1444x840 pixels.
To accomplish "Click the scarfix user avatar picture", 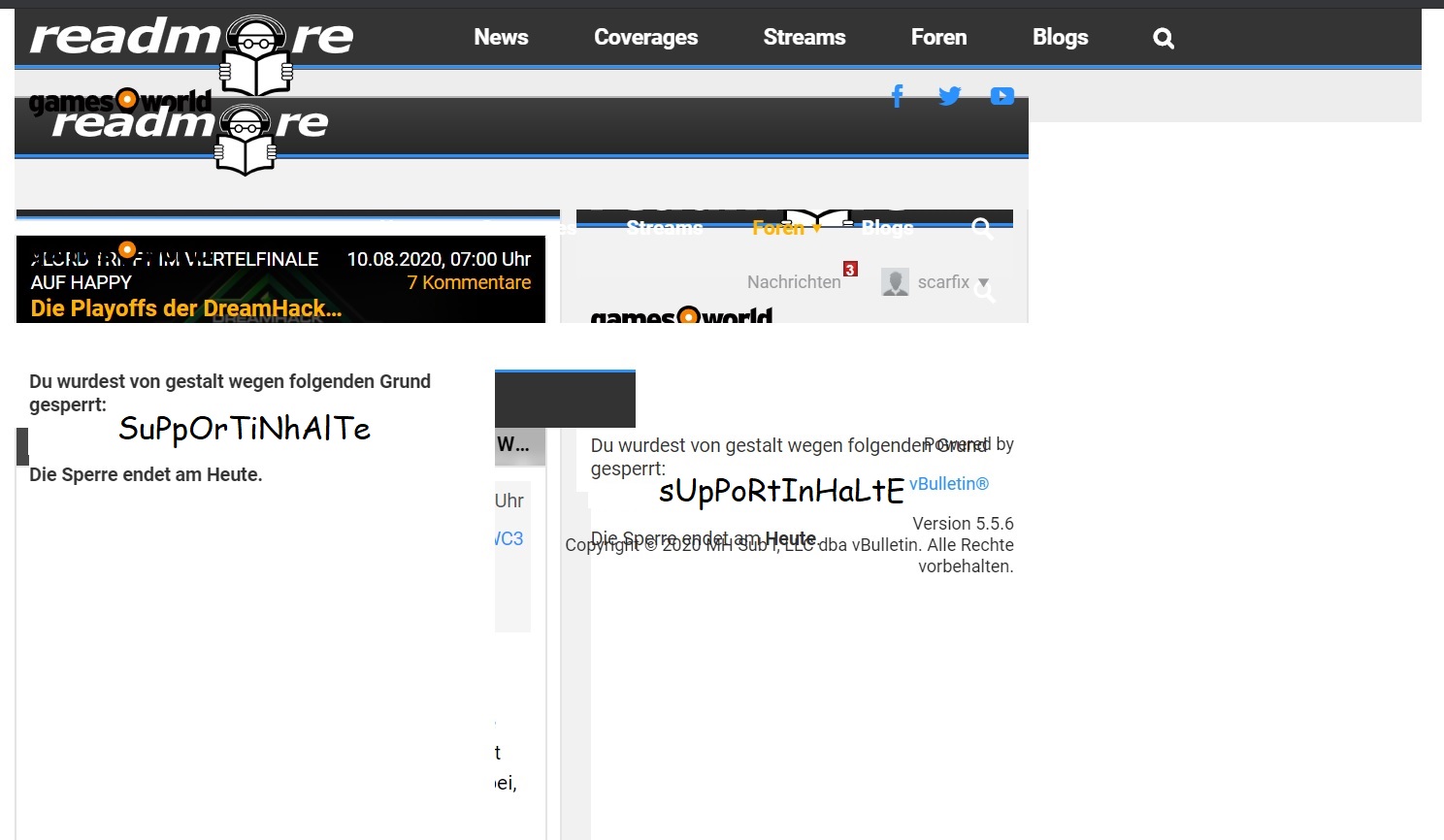I will (895, 282).
